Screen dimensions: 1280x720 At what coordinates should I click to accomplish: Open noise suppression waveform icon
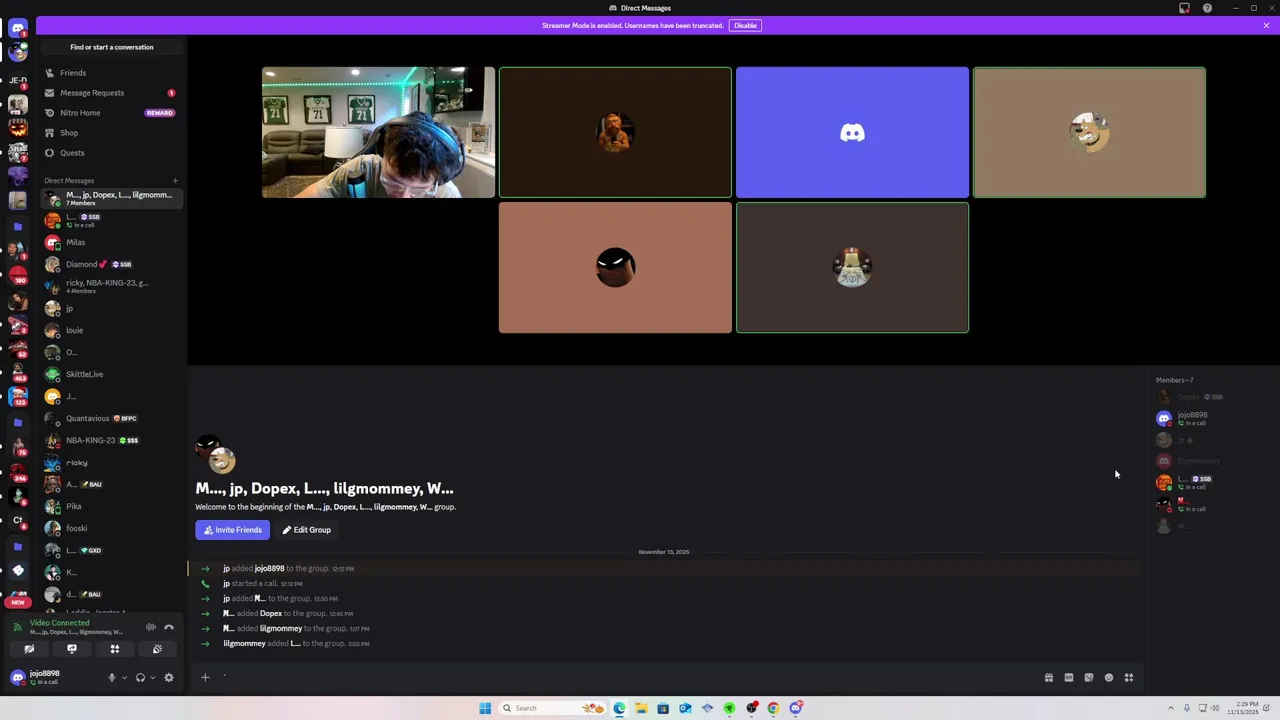(x=151, y=627)
